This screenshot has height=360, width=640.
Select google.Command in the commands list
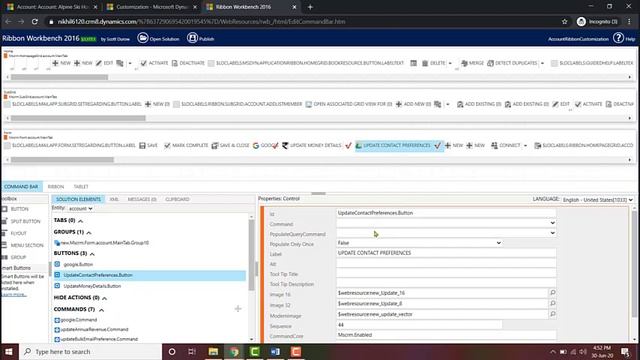click(x=79, y=320)
